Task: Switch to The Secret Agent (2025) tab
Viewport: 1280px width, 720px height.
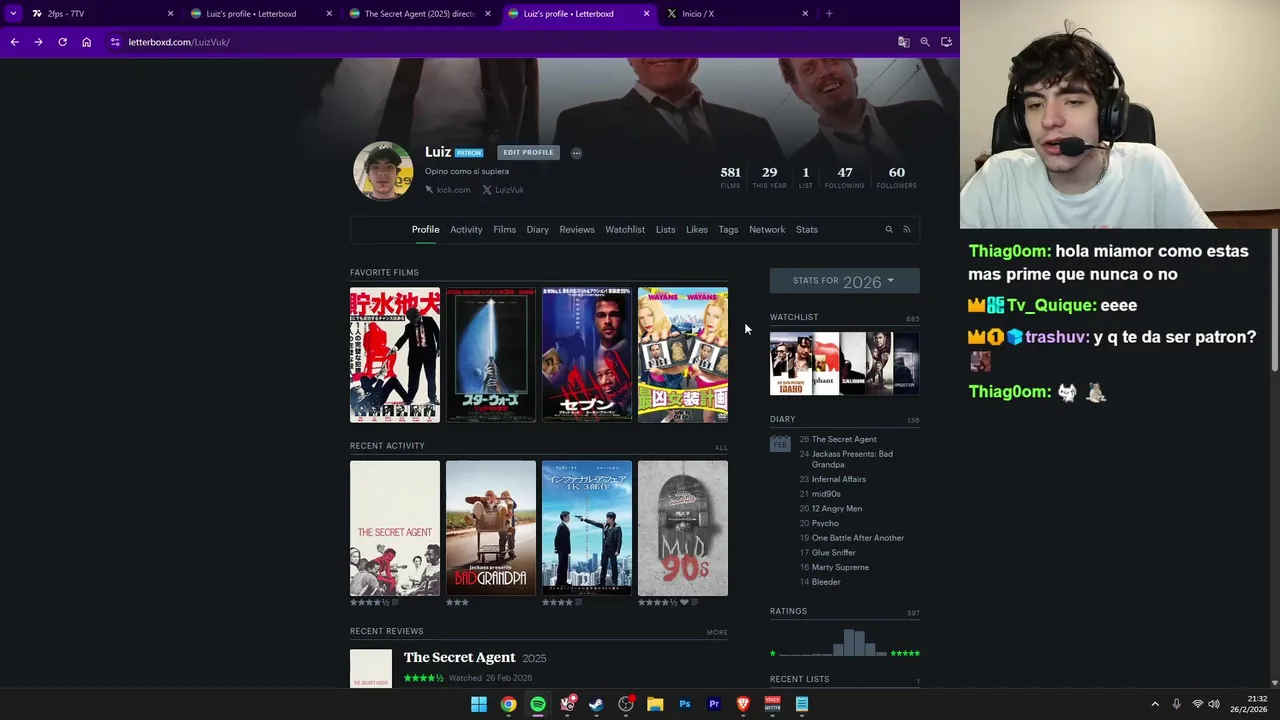Action: pos(419,14)
